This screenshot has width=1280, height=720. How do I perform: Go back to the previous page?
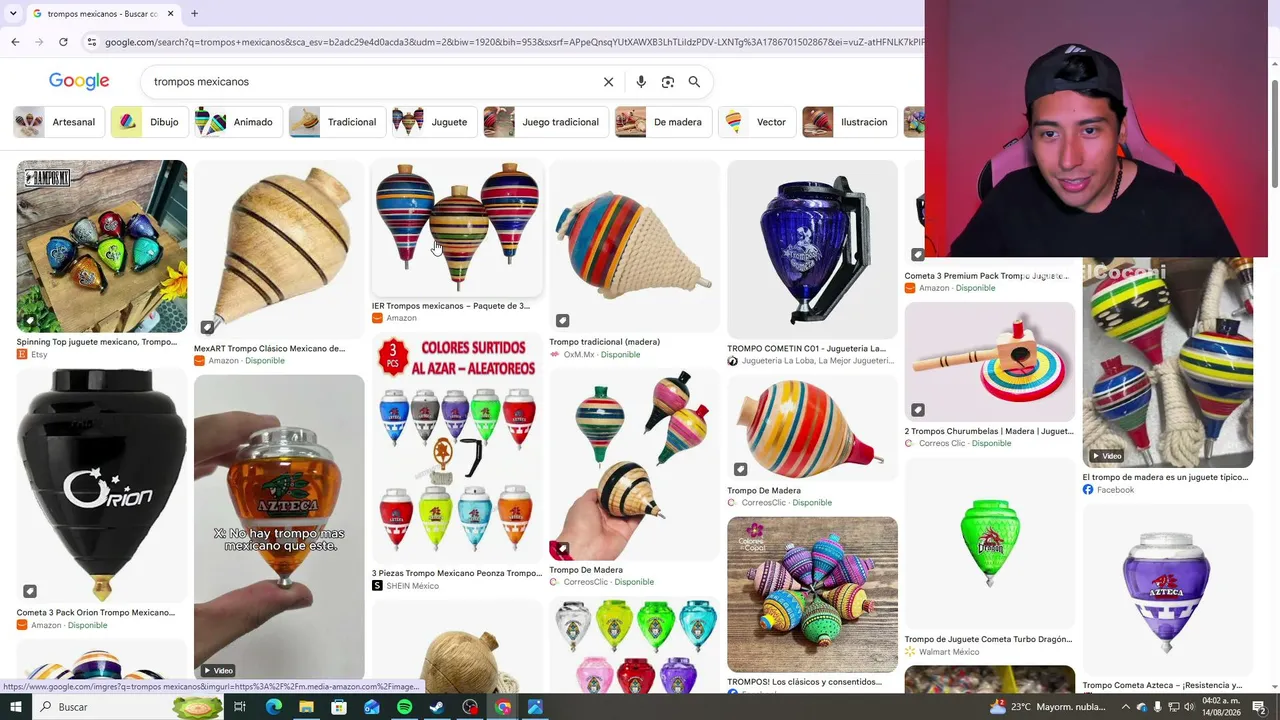pyautogui.click(x=15, y=42)
